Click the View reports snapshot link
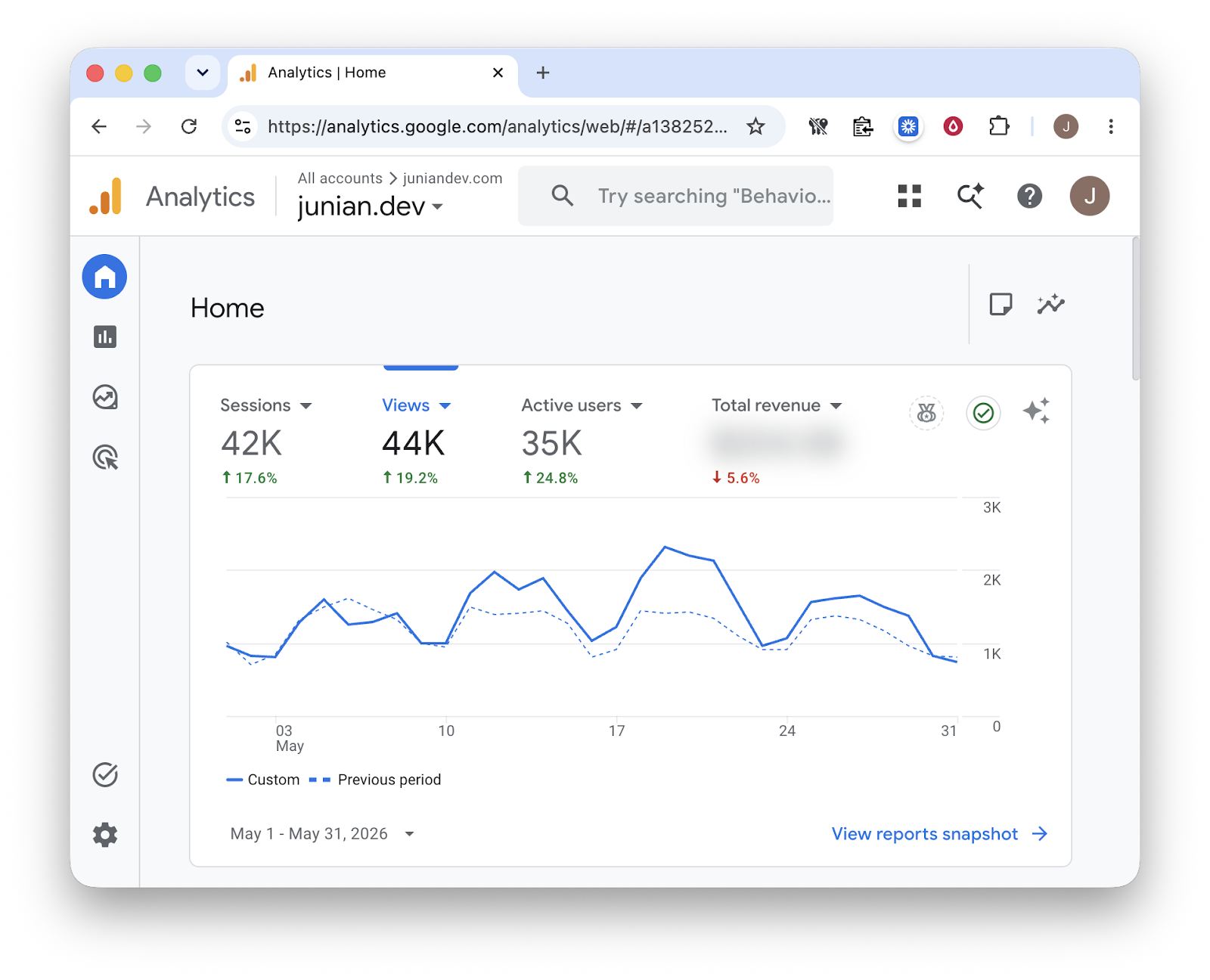This screenshot has height=980, width=1210. click(939, 833)
